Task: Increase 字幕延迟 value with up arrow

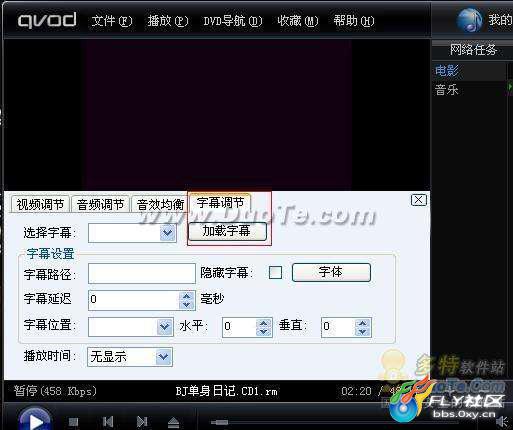Action: [187, 296]
